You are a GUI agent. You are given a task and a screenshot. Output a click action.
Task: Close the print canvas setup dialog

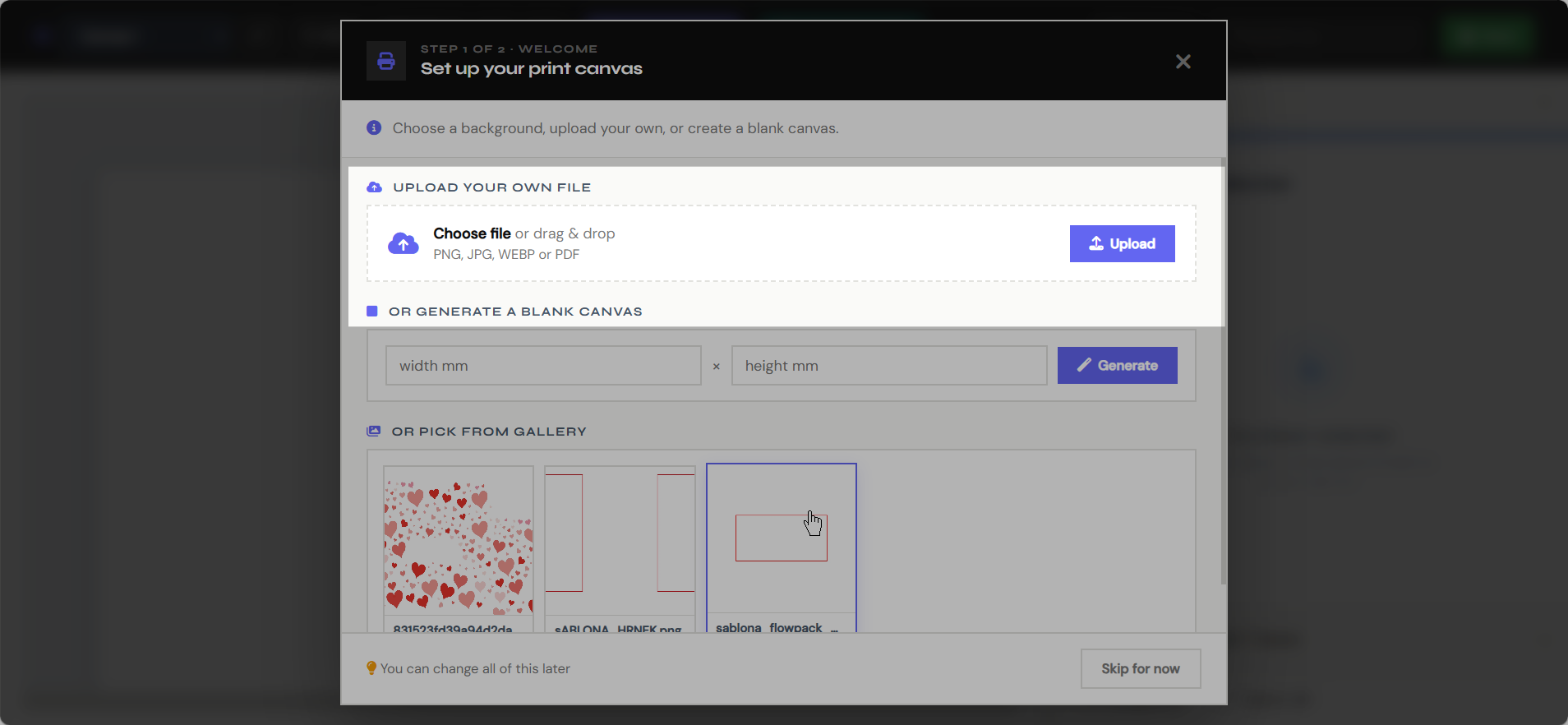coord(1183,62)
